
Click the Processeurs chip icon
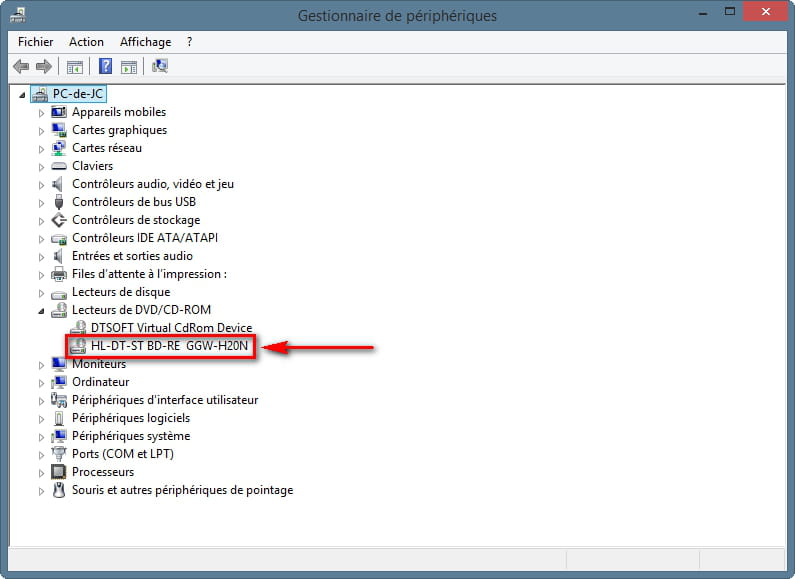click(x=59, y=472)
